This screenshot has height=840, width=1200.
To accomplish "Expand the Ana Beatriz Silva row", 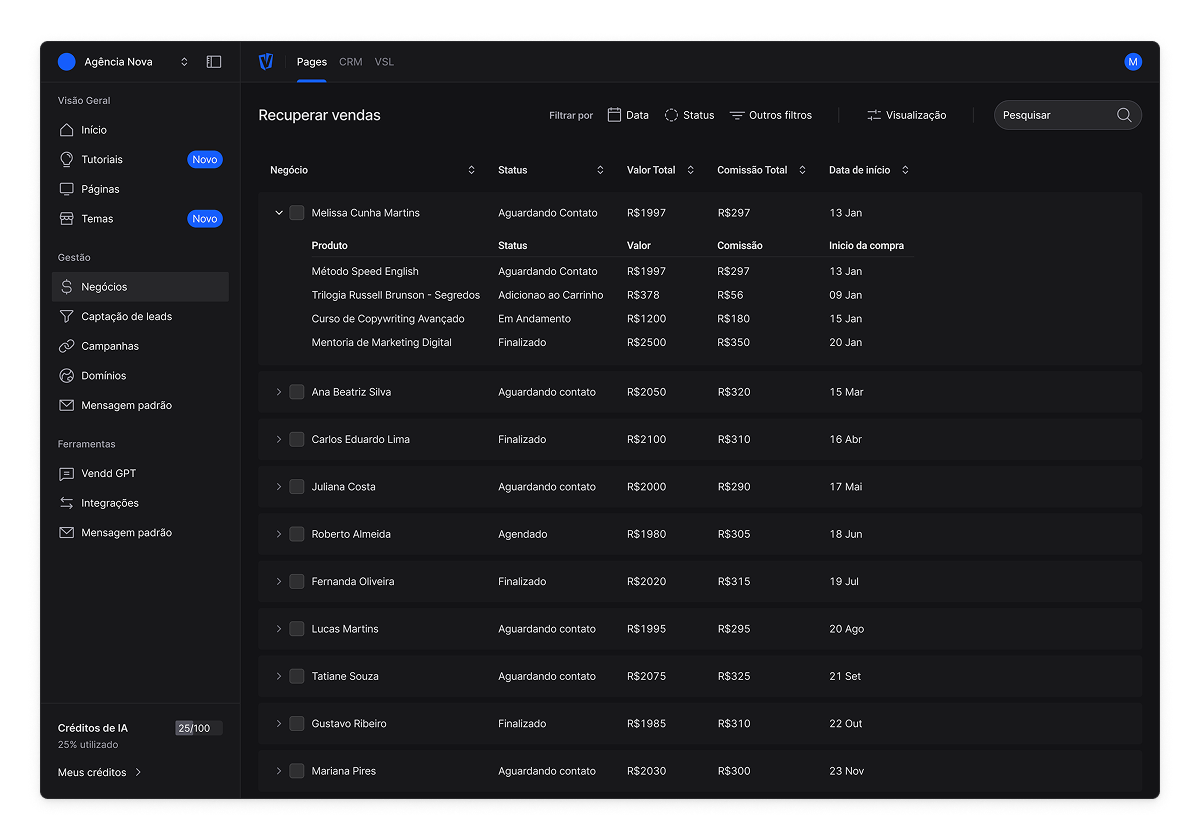I will coord(279,393).
